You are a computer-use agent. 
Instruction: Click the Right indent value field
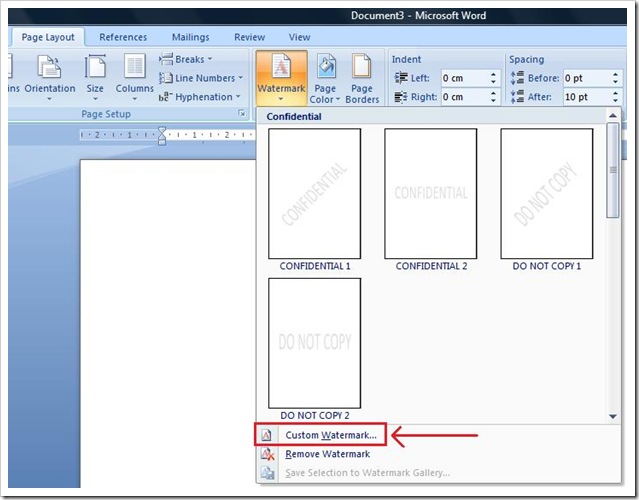pos(465,97)
